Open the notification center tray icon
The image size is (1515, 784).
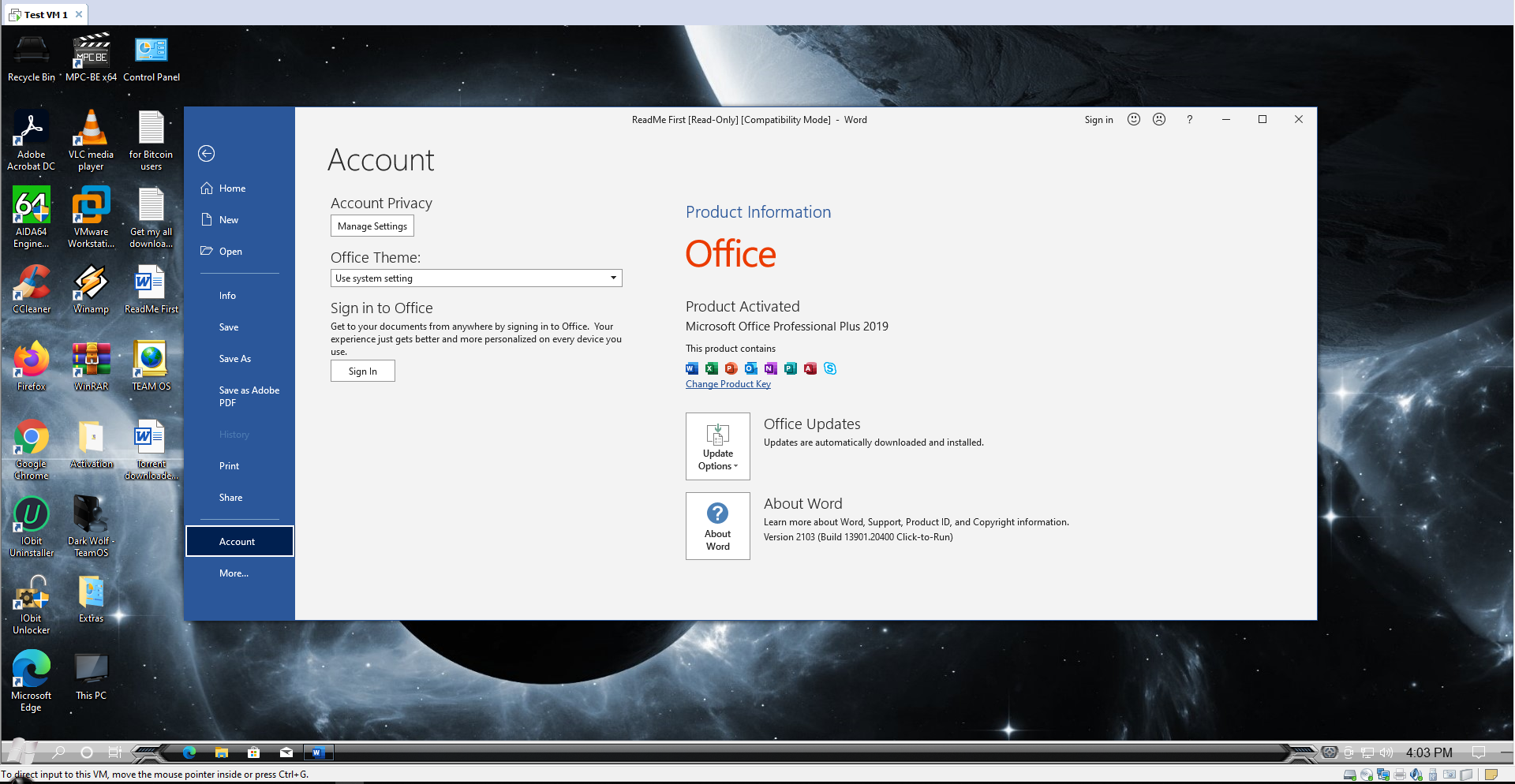1479,752
